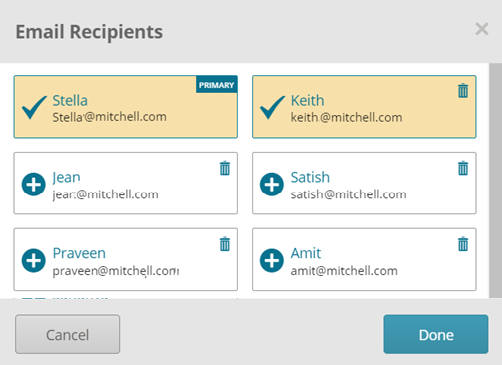Add Amit with the plus icon
The width and height of the screenshot is (502, 365).
[272, 260]
